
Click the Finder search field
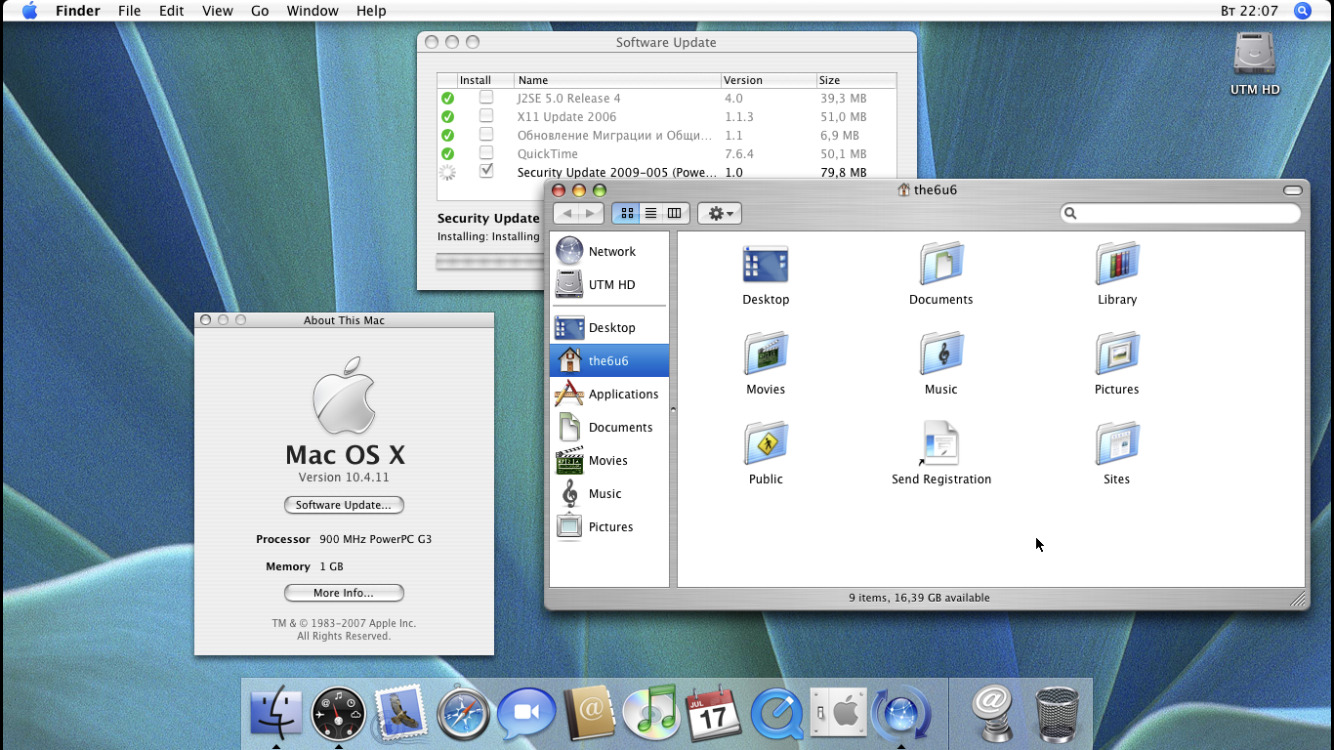coord(1187,213)
